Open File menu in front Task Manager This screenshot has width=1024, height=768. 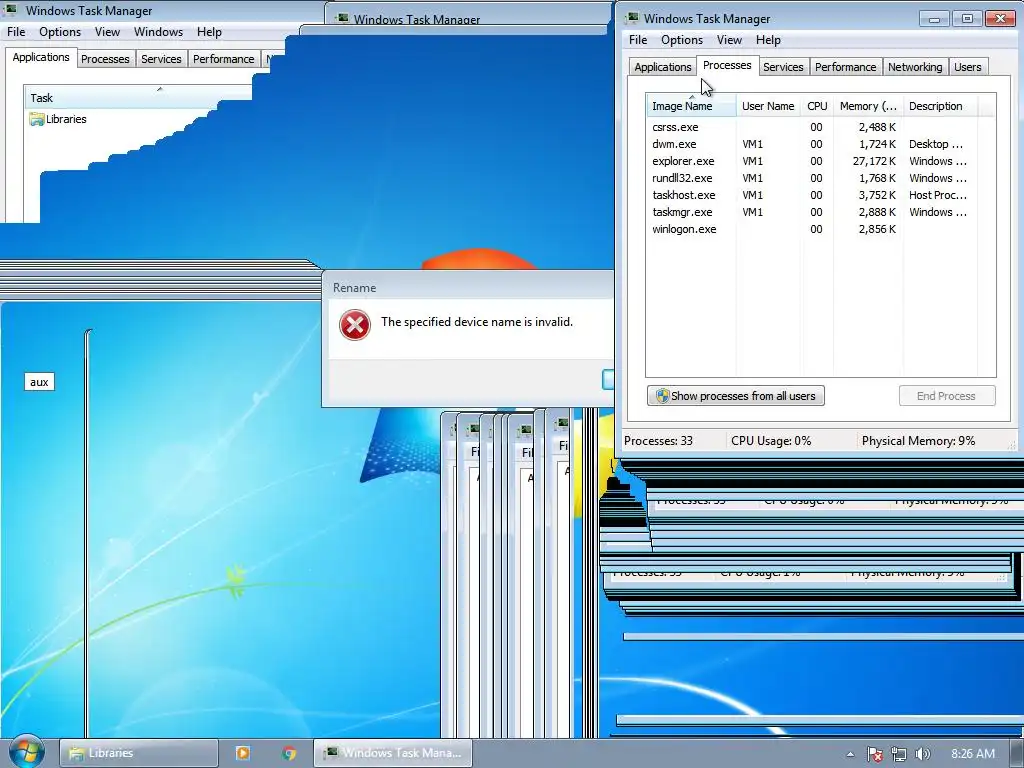(637, 40)
